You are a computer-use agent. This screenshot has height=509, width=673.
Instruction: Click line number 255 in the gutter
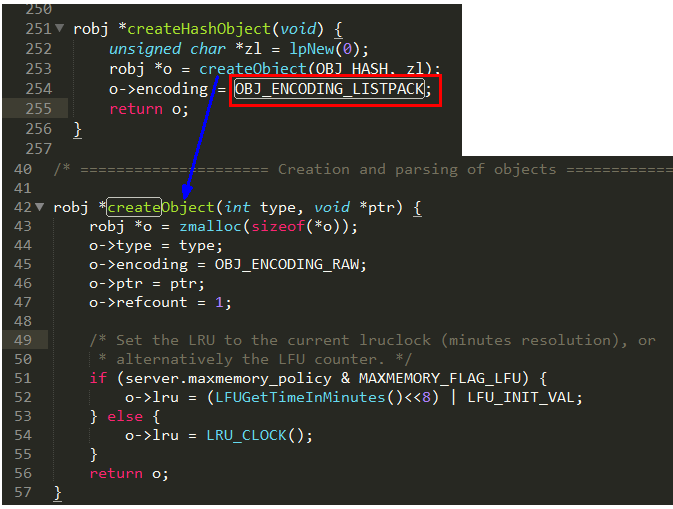pyautogui.click(x=39, y=109)
